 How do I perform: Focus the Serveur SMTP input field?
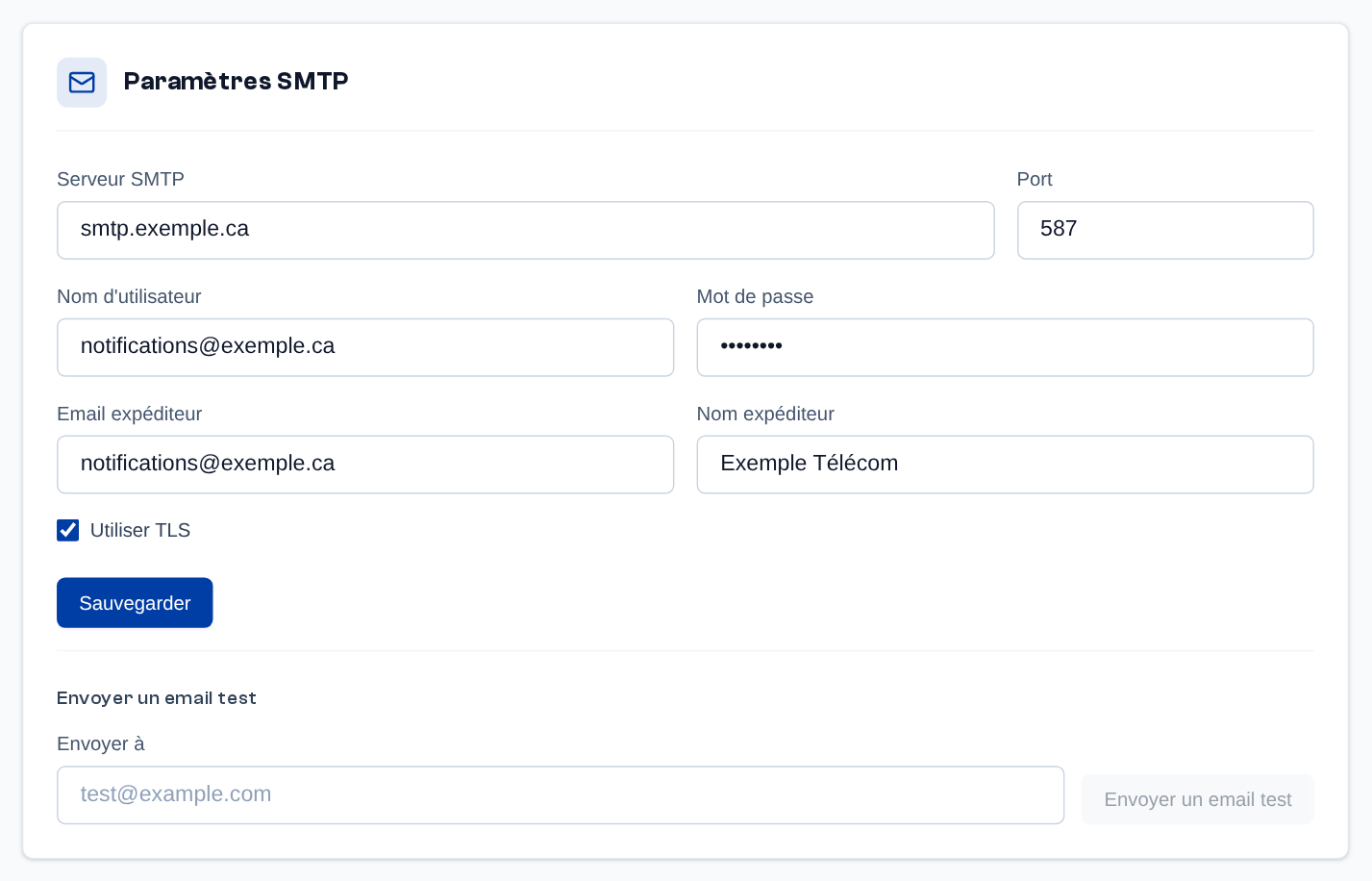pyautogui.click(x=526, y=230)
